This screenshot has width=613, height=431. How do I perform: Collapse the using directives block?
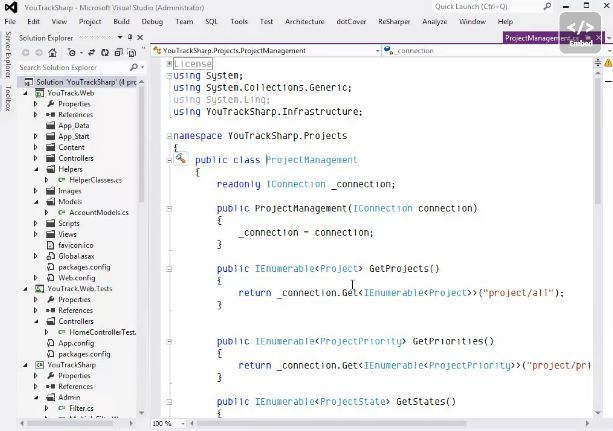[169, 75]
